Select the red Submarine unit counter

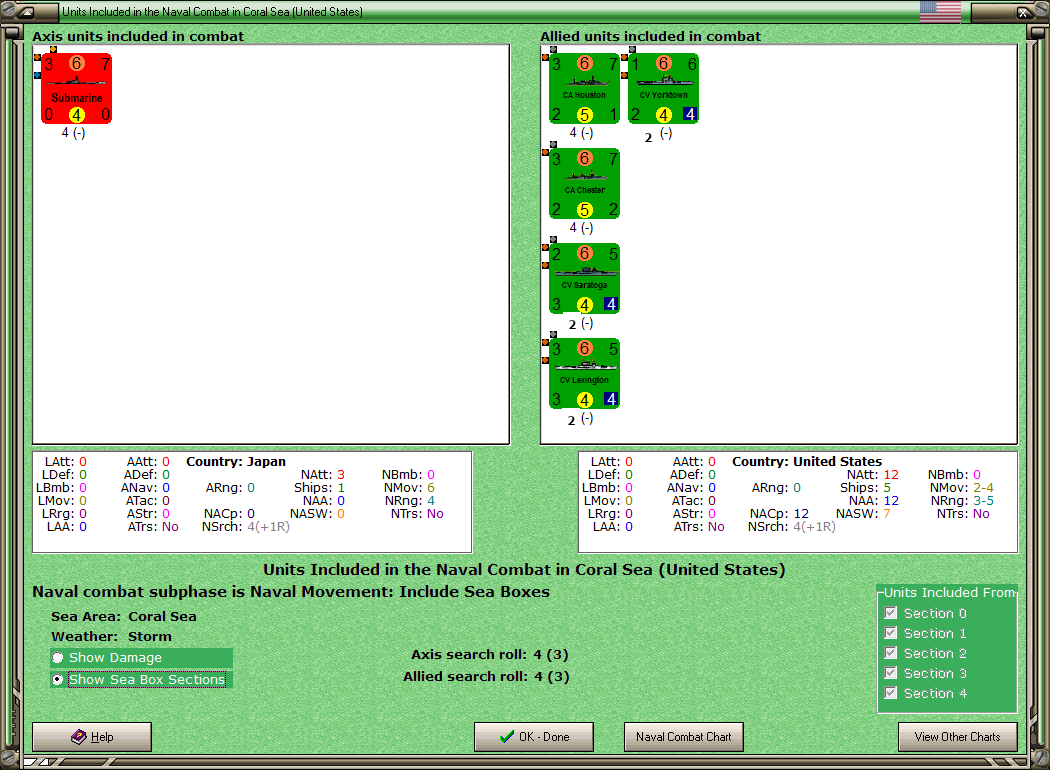coord(76,88)
